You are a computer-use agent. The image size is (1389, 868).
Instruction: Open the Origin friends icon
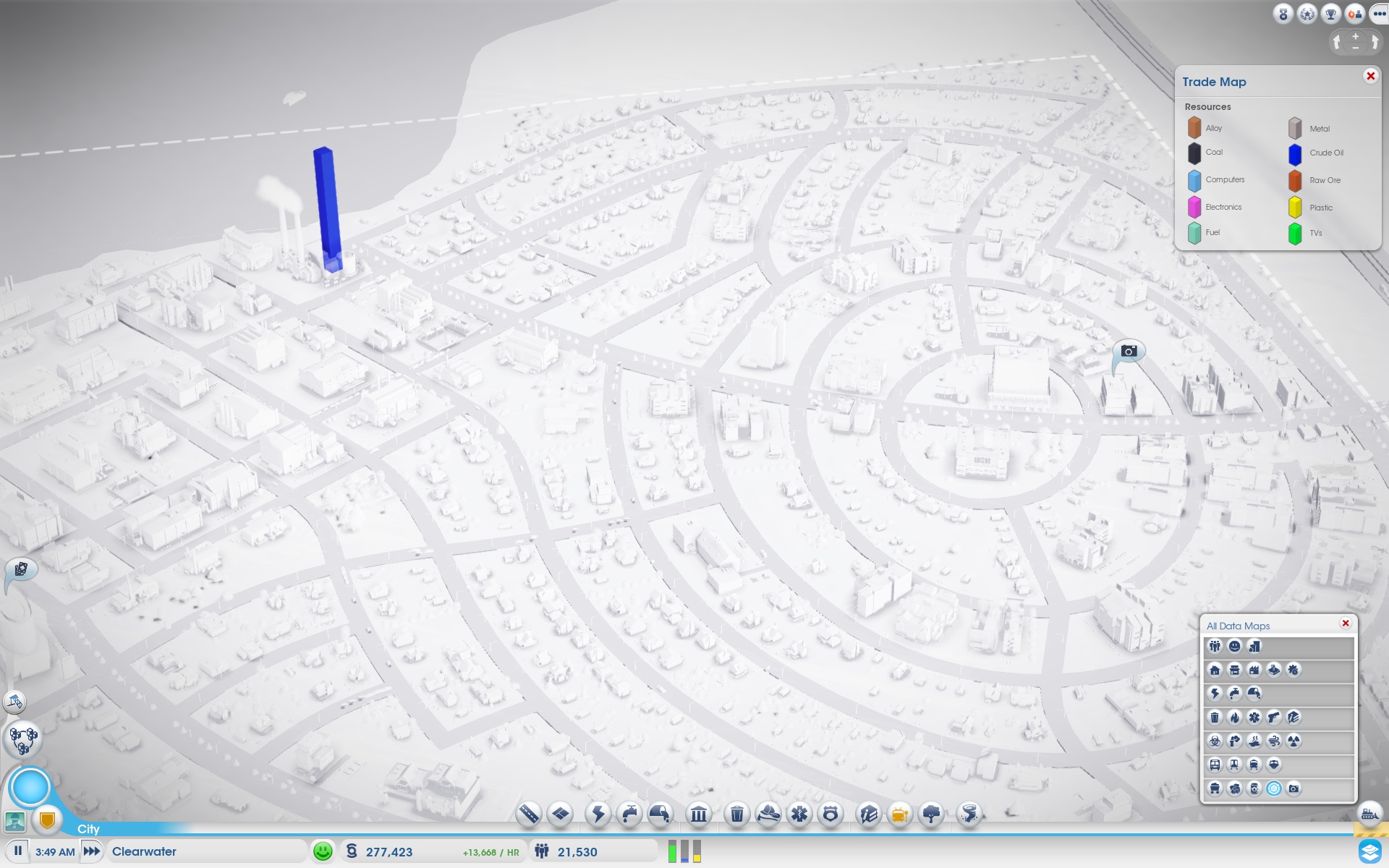point(1355,14)
